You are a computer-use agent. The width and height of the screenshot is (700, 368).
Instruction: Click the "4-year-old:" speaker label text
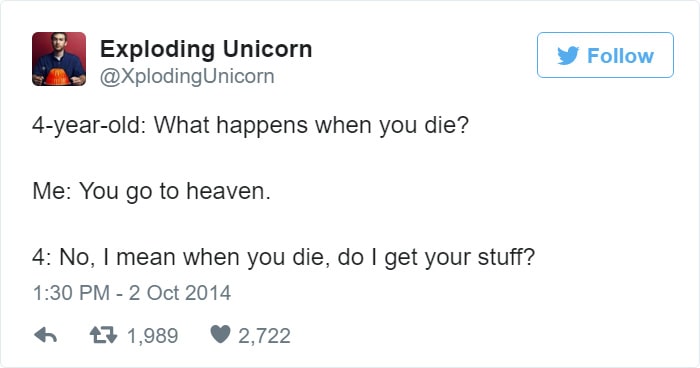(x=89, y=125)
